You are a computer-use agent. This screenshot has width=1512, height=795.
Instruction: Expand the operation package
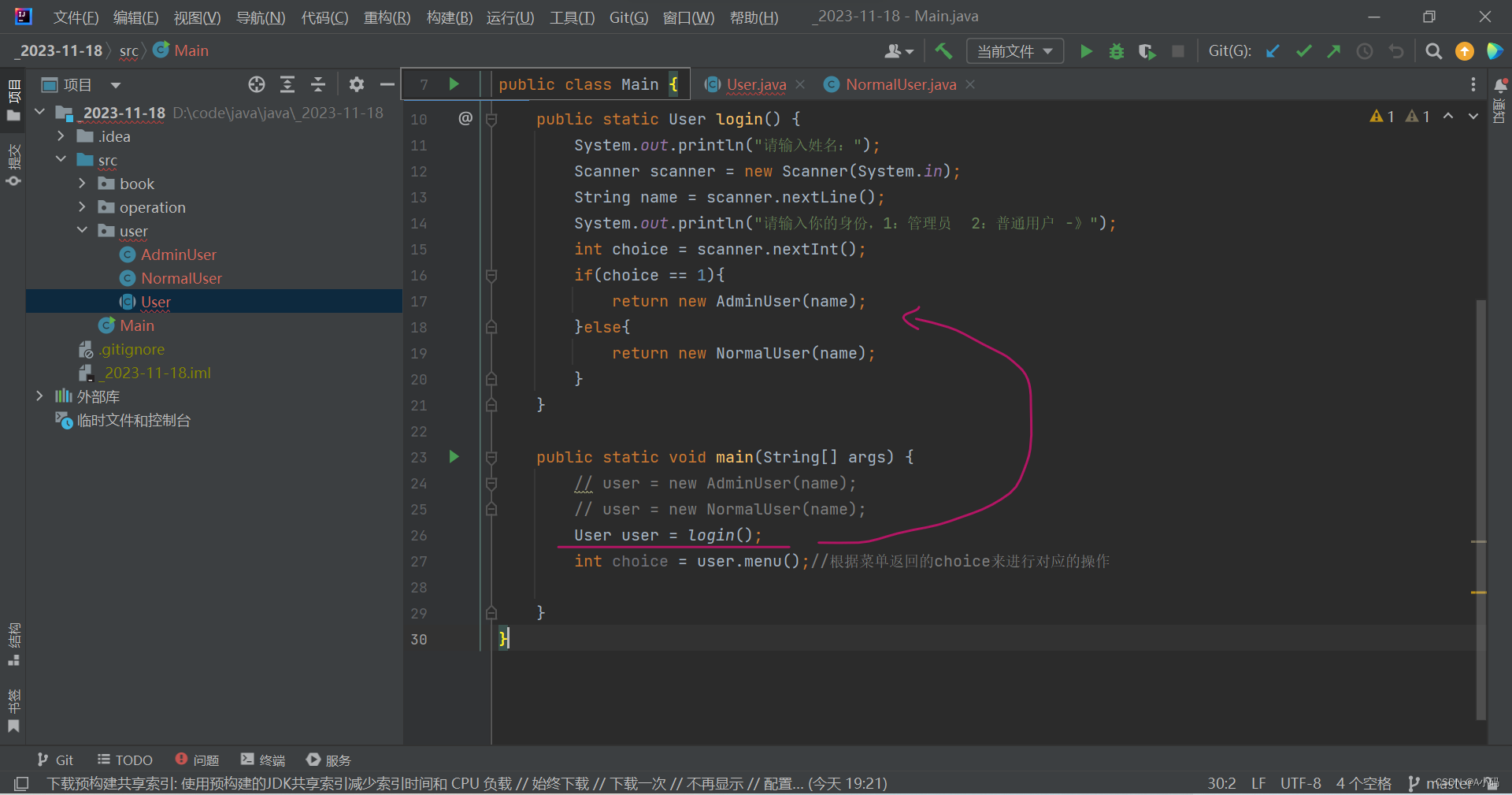coord(82,206)
